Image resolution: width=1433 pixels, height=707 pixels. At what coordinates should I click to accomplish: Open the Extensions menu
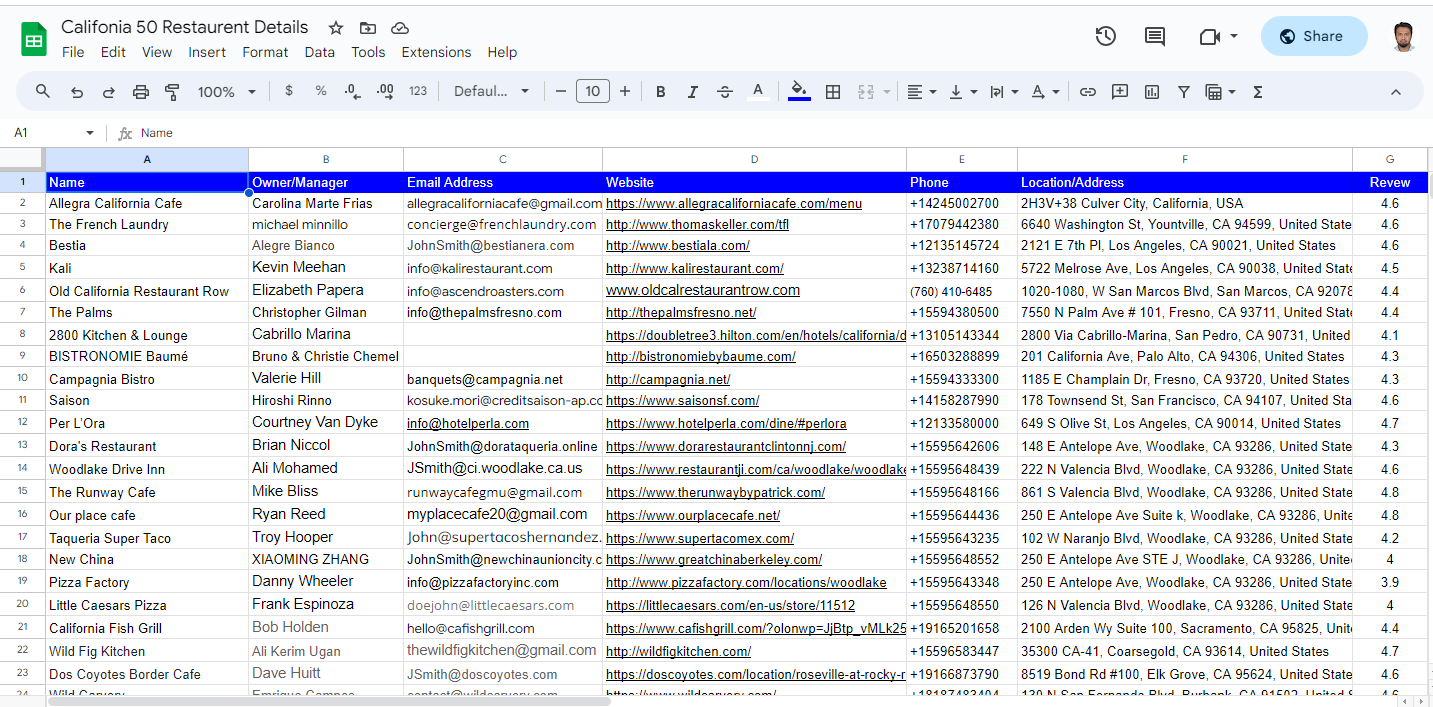(x=436, y=52)
